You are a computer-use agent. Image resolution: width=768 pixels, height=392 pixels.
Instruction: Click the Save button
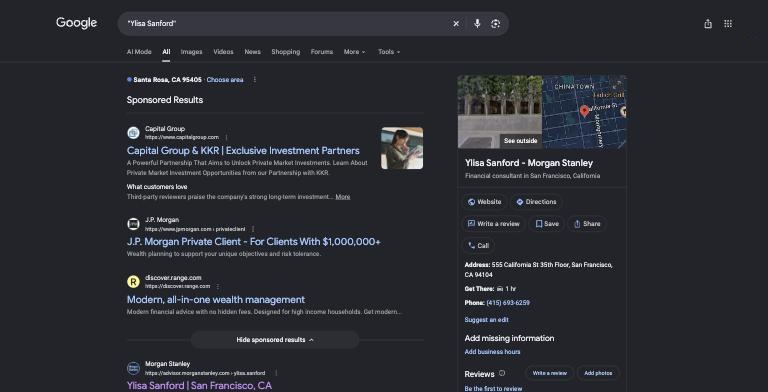coord(547,224)
